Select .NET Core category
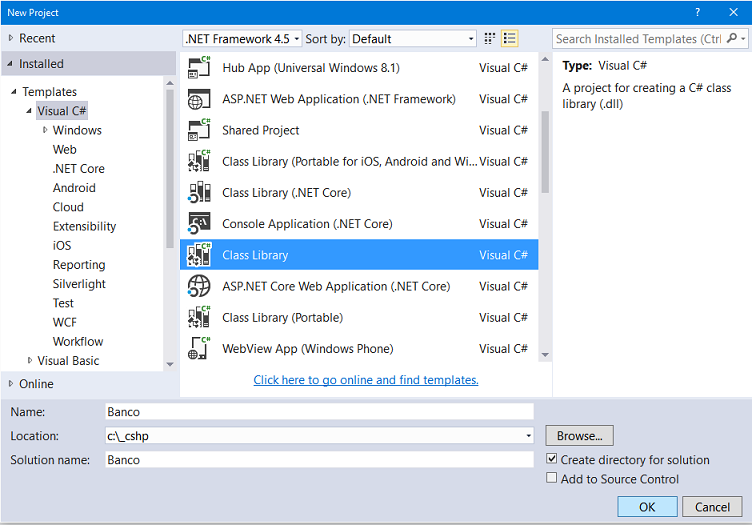 (x=79, y=169)
